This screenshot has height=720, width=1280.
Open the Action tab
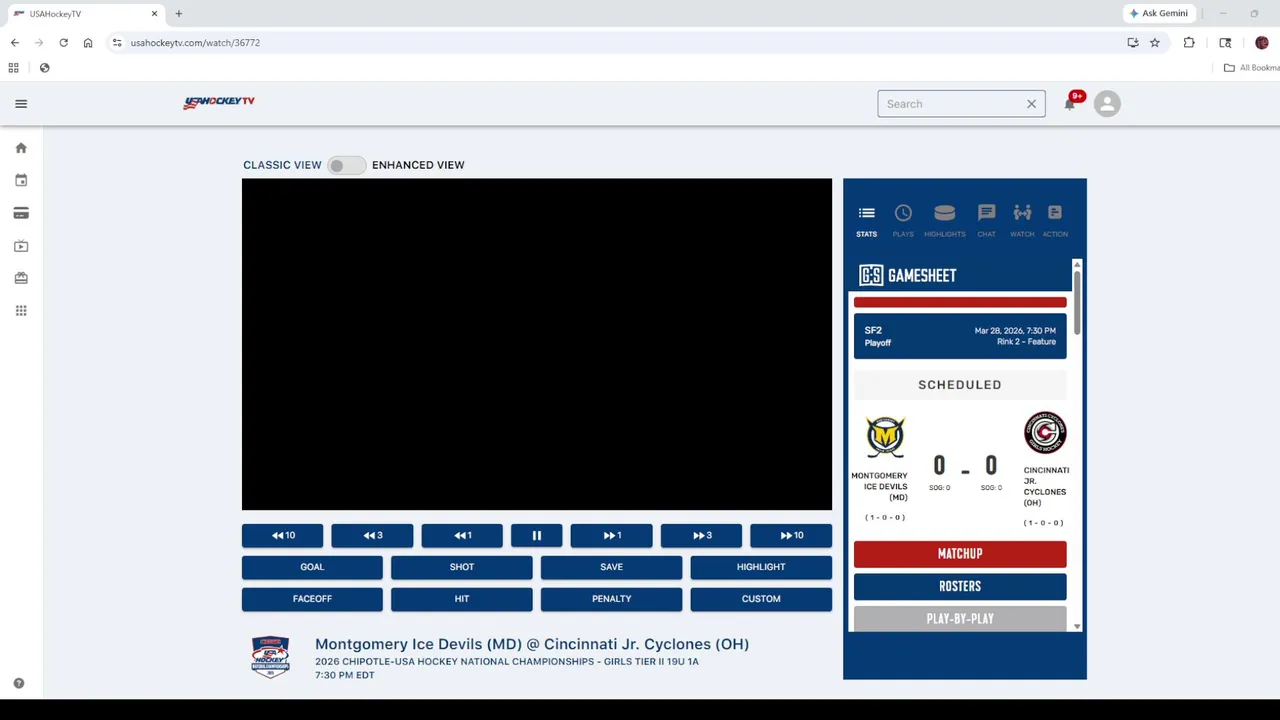(1055, 221)
